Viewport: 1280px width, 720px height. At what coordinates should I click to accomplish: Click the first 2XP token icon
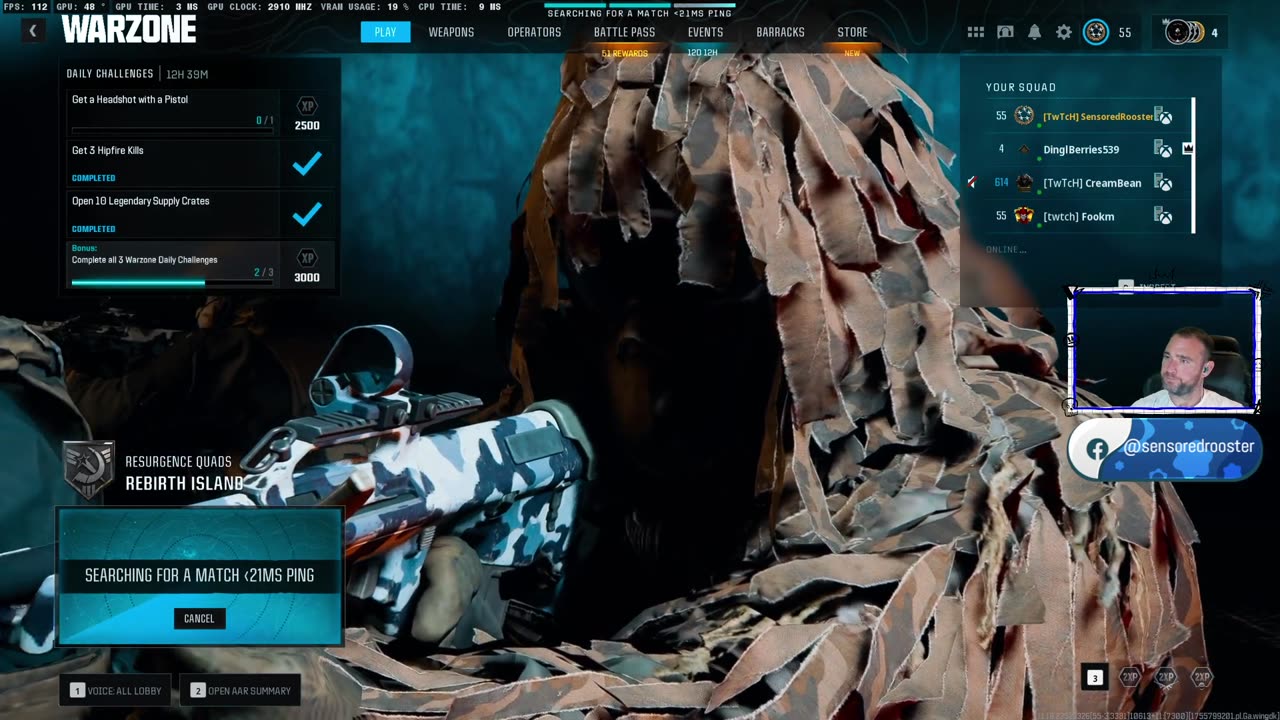pyautogui.click(x=1130, y=677)
